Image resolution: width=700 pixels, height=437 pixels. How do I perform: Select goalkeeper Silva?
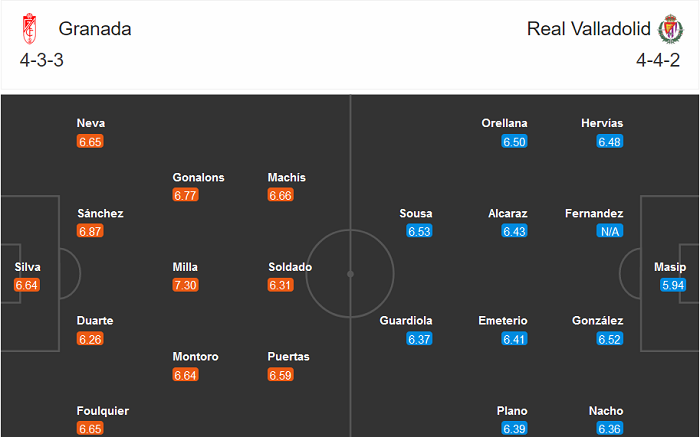point(26,267)
